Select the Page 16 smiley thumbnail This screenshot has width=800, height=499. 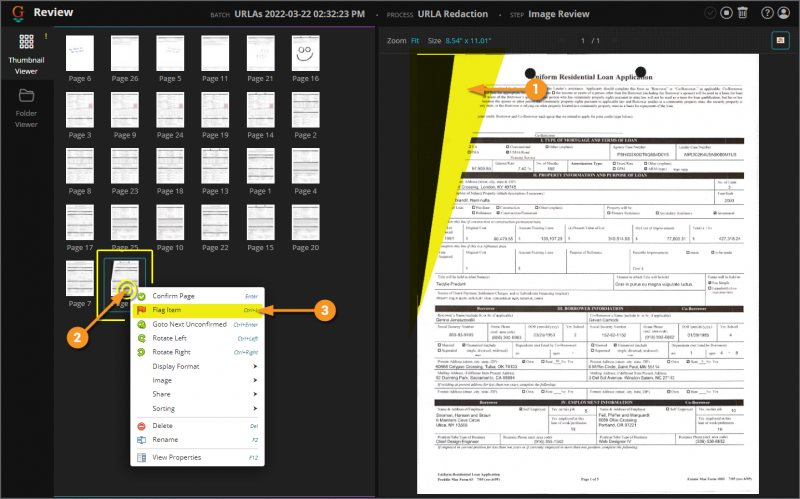pos(306,53)
